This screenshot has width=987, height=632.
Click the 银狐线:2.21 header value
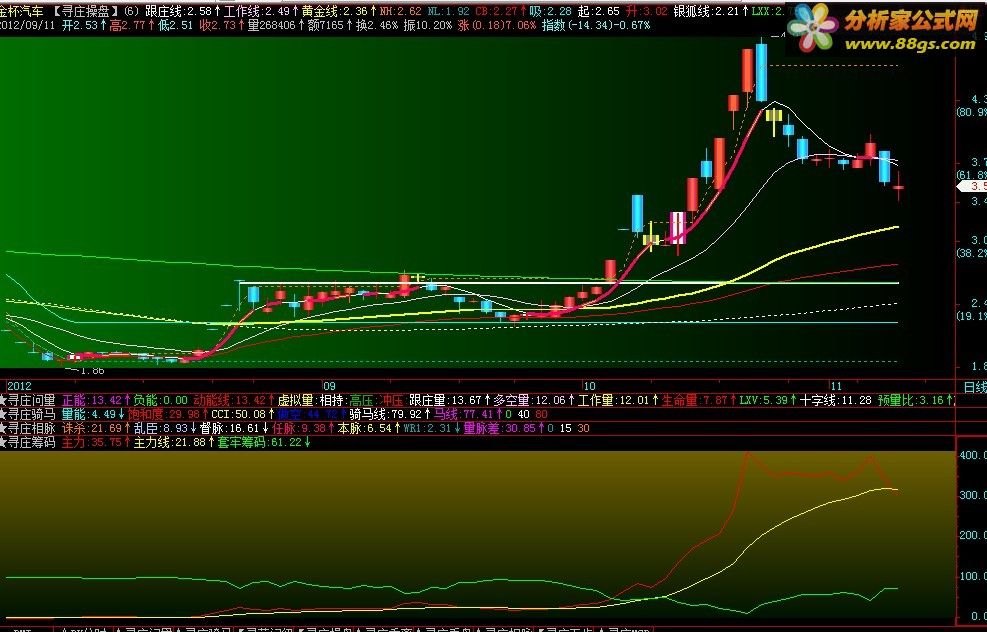(x=706, y=11)
